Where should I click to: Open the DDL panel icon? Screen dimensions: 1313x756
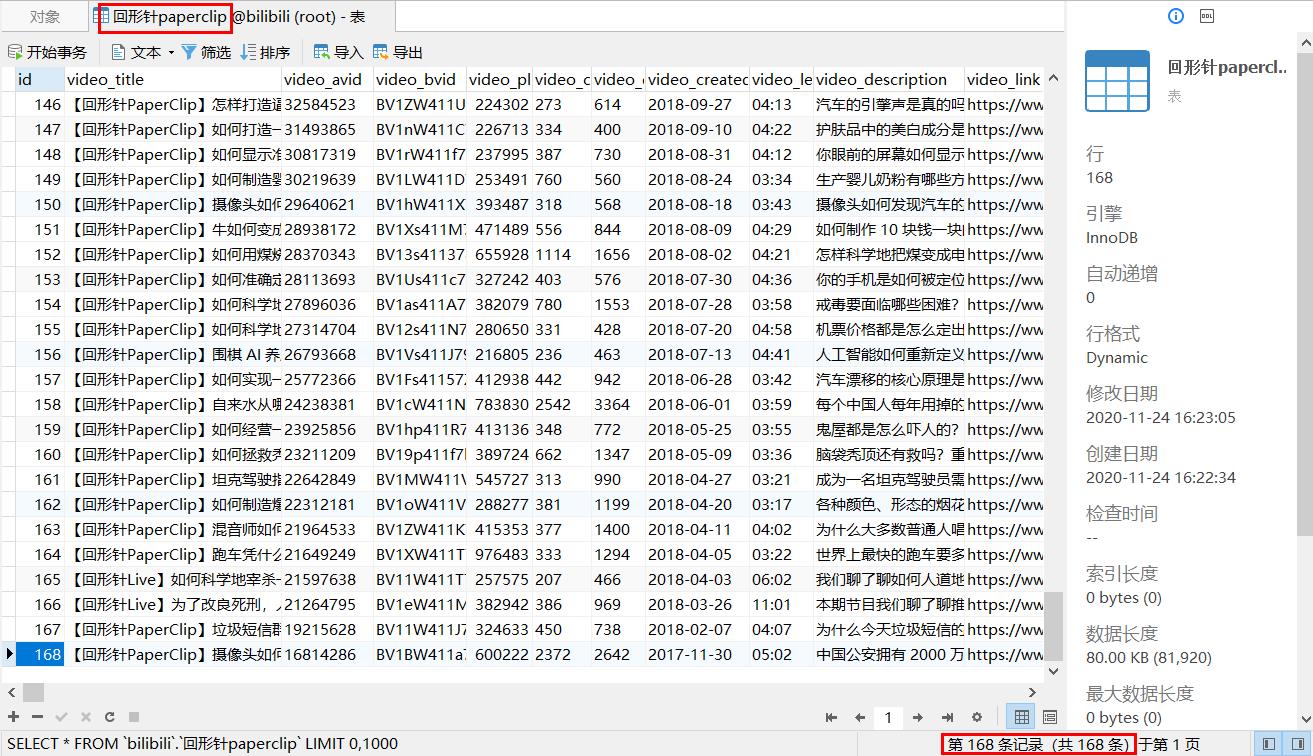[1206, 15]
